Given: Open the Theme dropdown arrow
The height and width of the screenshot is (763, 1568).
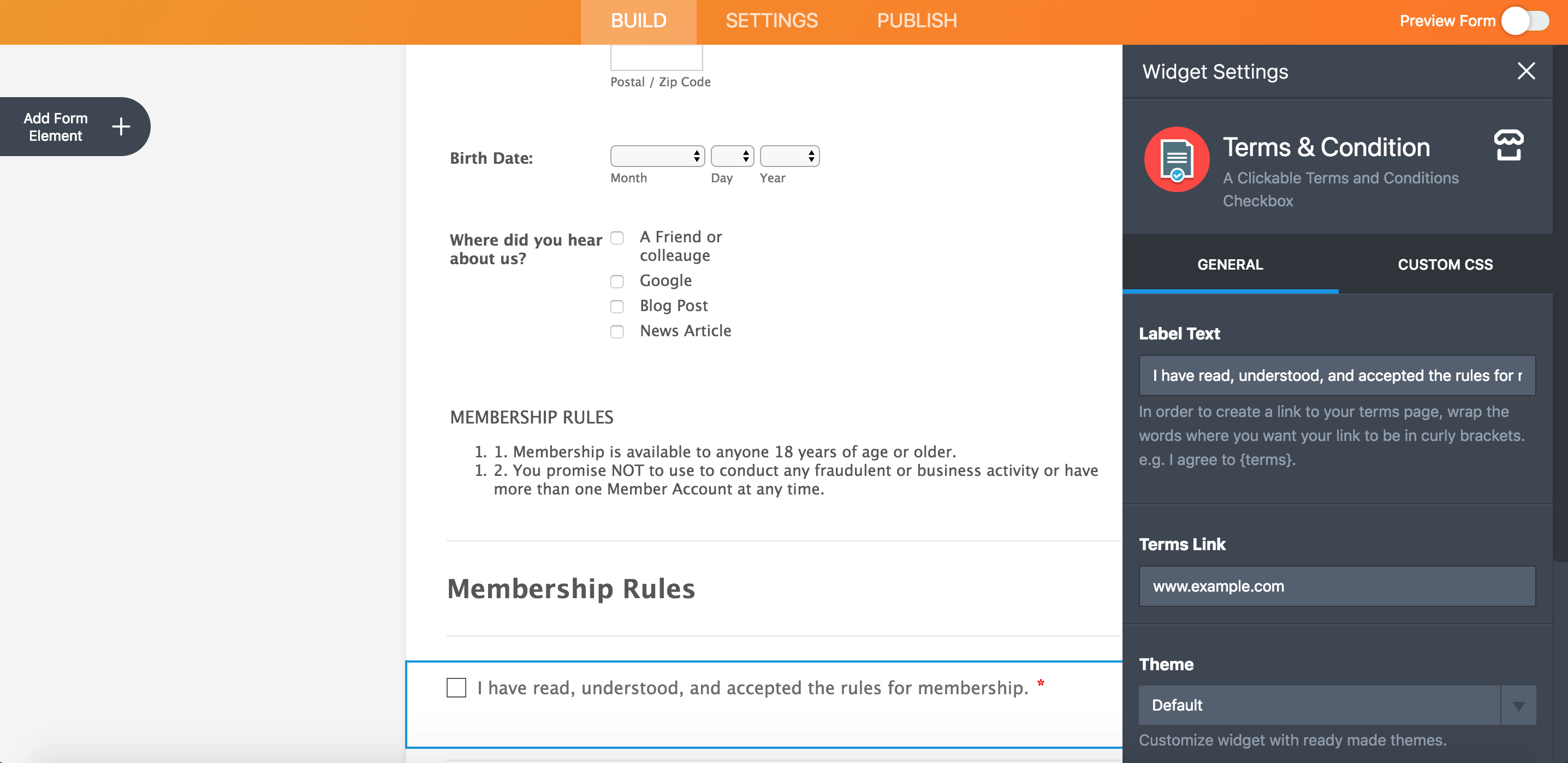Looking at the screenshot, I should coord(1518,706).
